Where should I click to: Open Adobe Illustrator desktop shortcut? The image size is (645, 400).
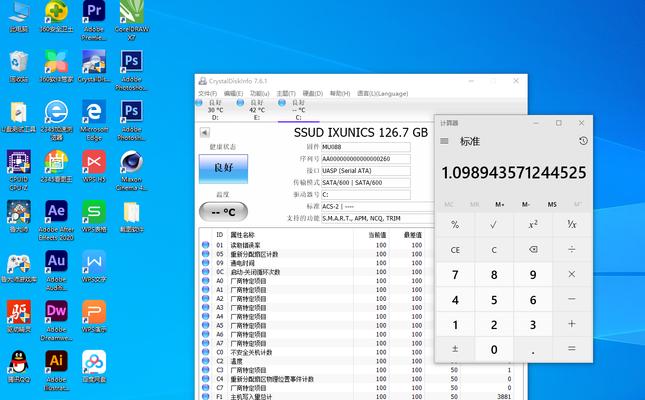[x=56, y=371]
